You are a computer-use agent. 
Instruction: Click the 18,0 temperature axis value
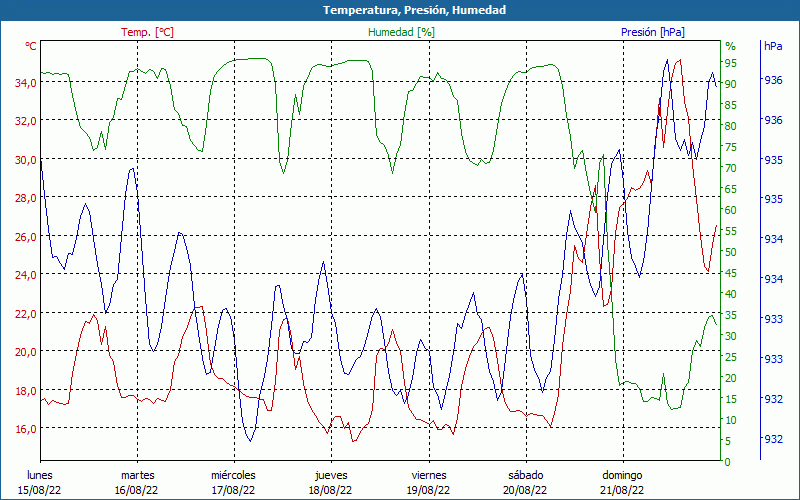point(26,391)
